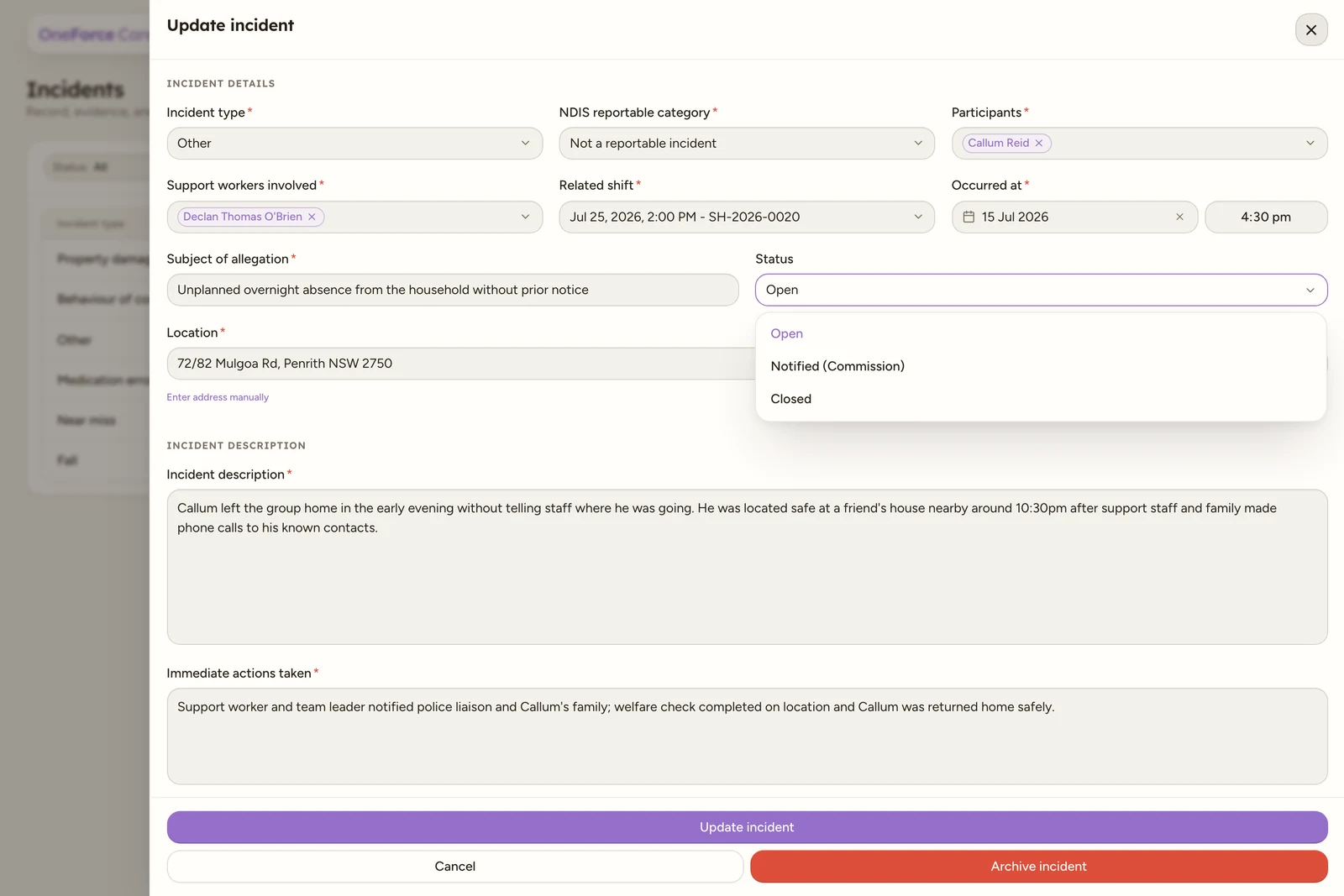Select Open status option
Viewport: 1344px width, 896px height.
click(x=1041, y=333)
